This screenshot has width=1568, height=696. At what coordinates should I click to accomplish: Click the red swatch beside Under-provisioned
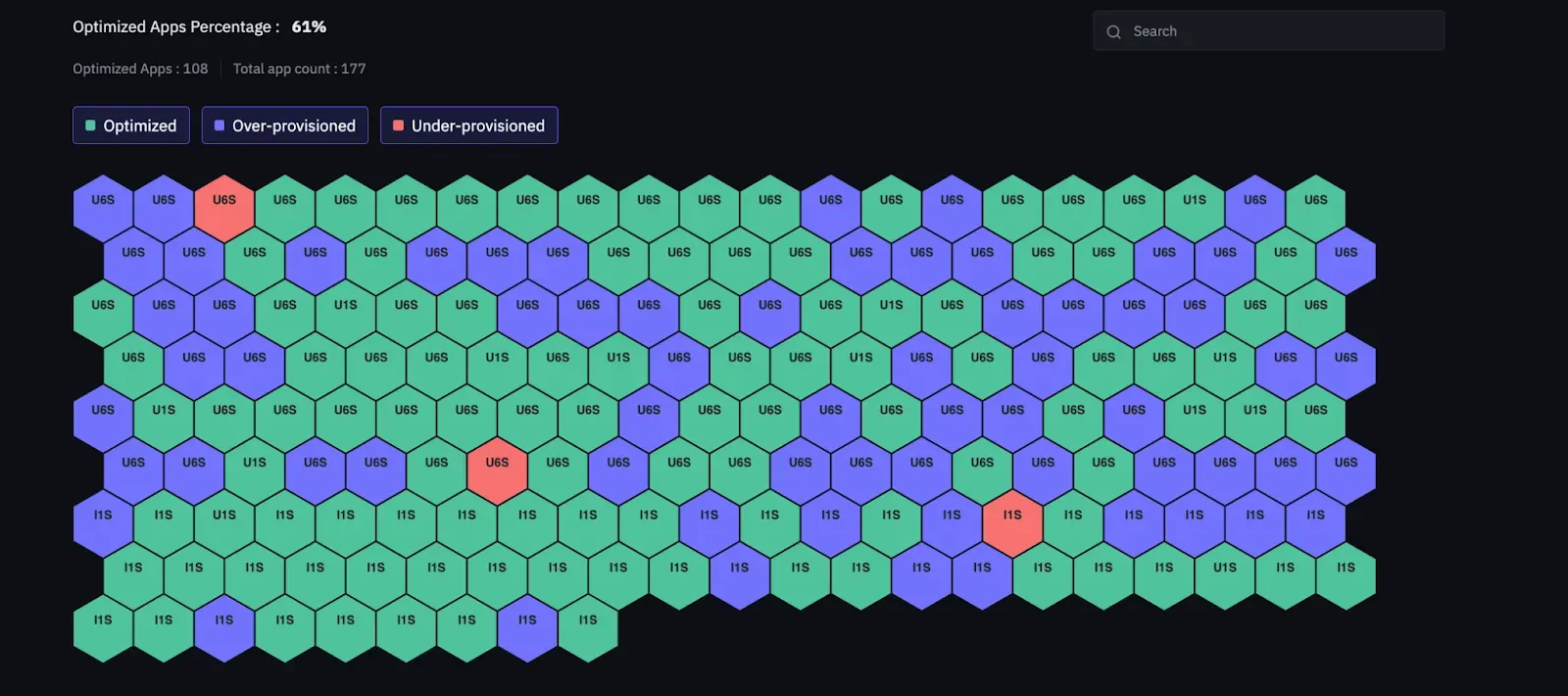click(398, 125)
